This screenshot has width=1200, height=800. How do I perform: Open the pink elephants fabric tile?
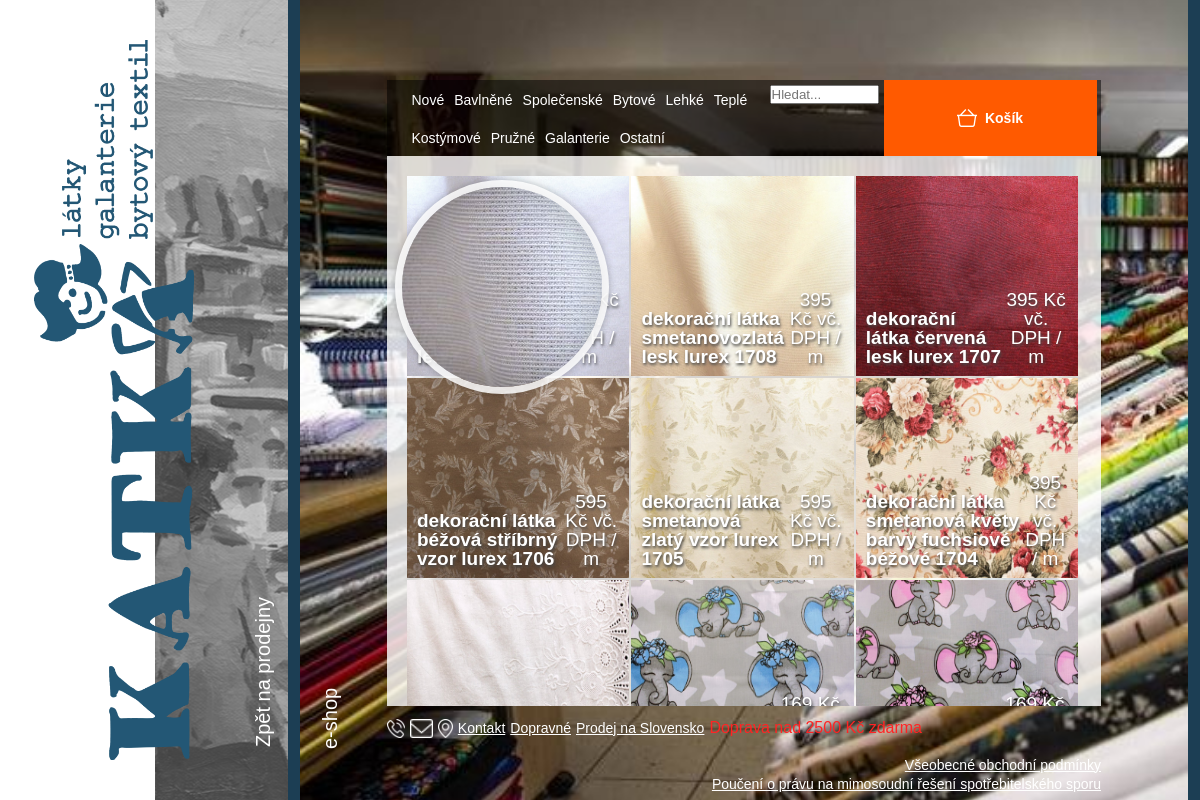click(x=967, y=643)
